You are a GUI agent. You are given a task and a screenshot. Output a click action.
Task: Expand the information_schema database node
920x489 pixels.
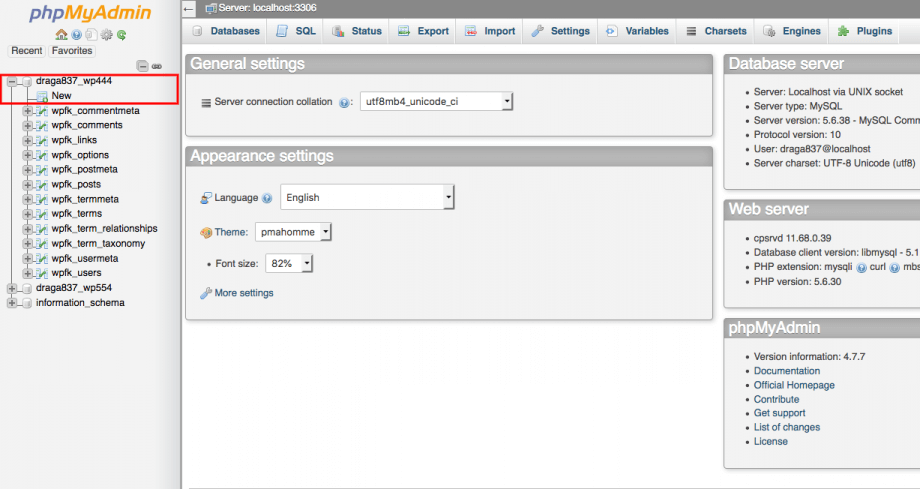click(12, 303)
